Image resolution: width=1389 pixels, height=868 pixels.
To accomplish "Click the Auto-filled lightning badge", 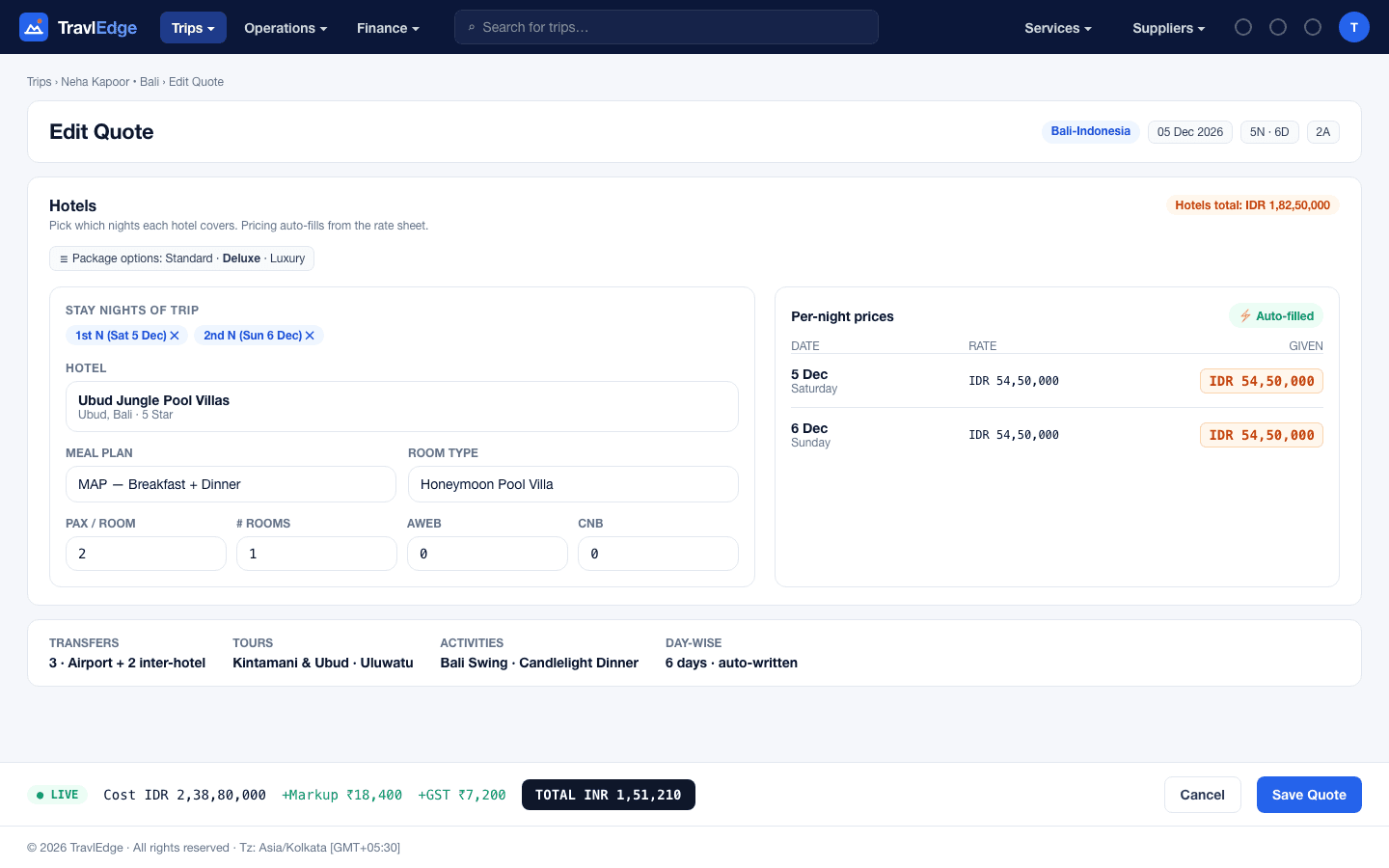I will coord(1276,316).
